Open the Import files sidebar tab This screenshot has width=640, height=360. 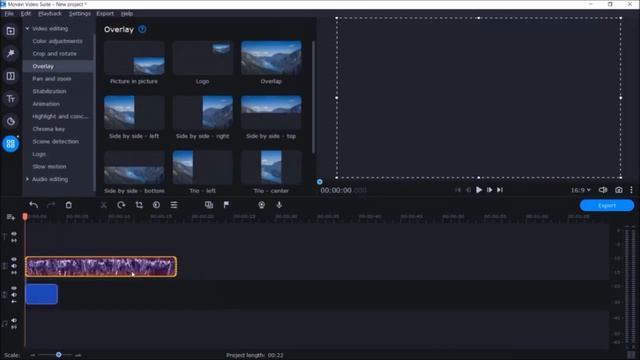tap(11, 31)
